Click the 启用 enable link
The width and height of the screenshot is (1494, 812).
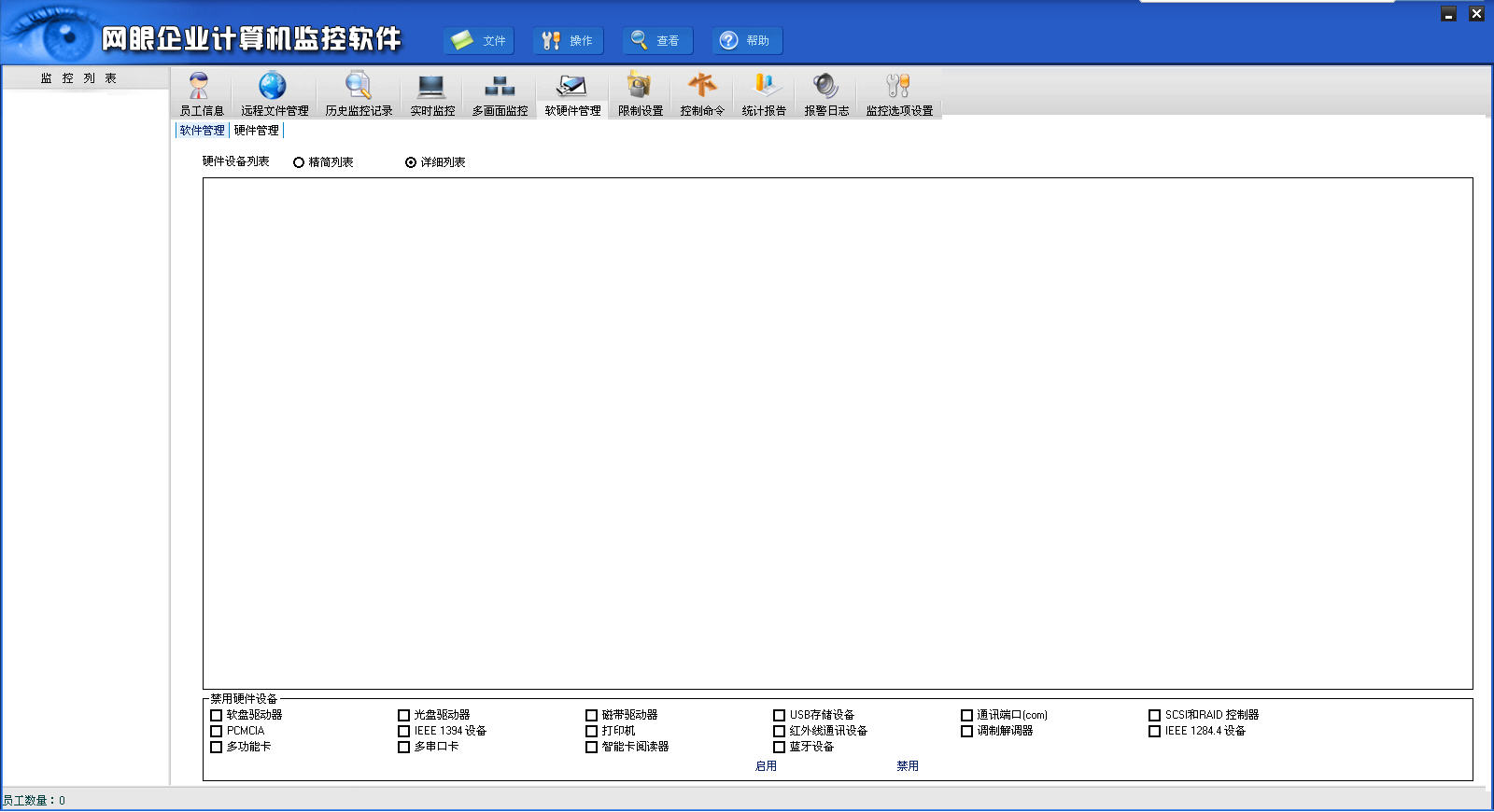(x=766, y=766)
